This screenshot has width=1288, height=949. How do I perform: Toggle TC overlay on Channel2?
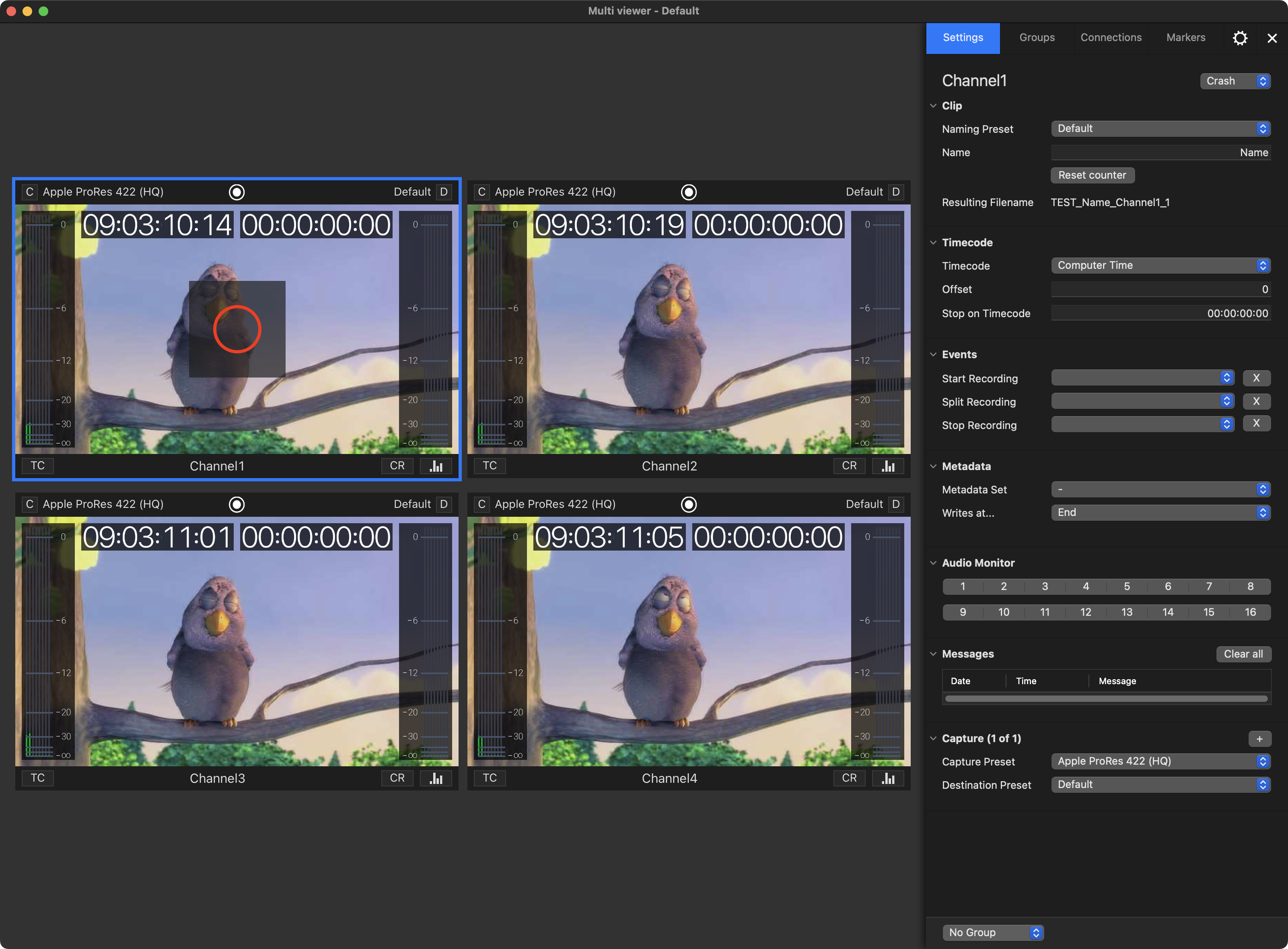(x=490, y=466)
